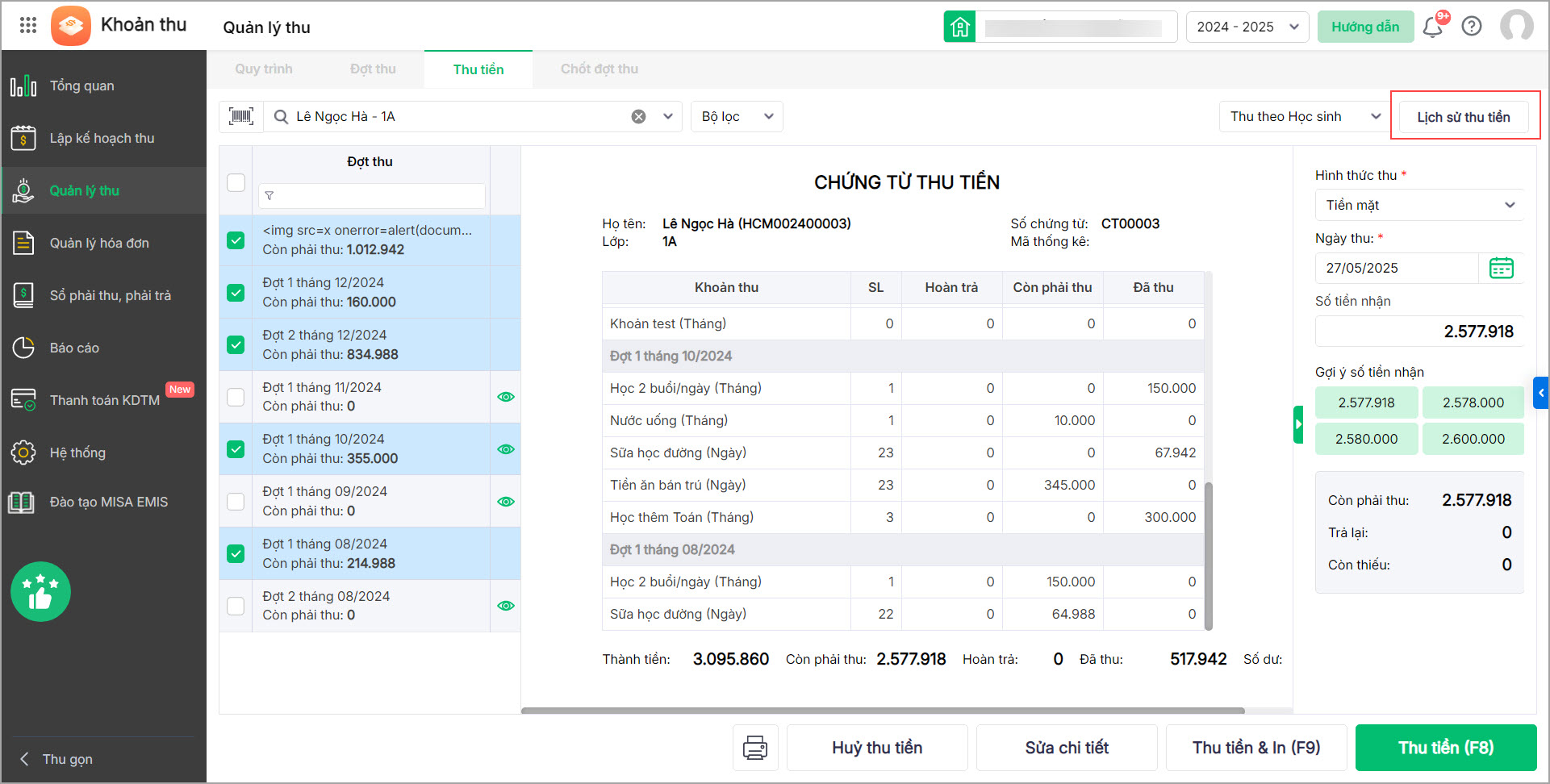Click the filter funnel under Đợt thu
The height and width of the screenshot is (784, 1550).
269,195
